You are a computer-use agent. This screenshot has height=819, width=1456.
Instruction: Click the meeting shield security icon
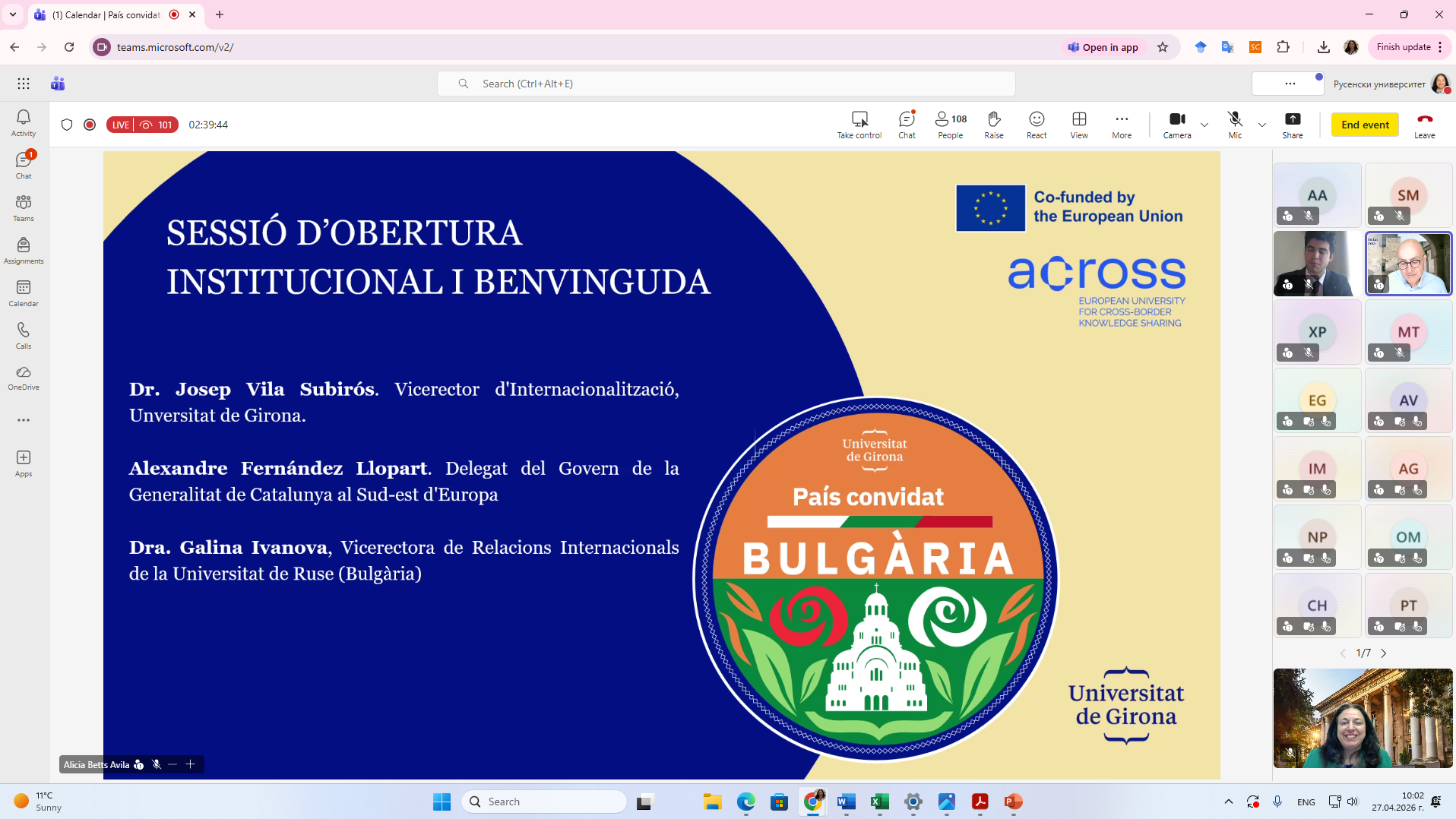coord(67,125)
